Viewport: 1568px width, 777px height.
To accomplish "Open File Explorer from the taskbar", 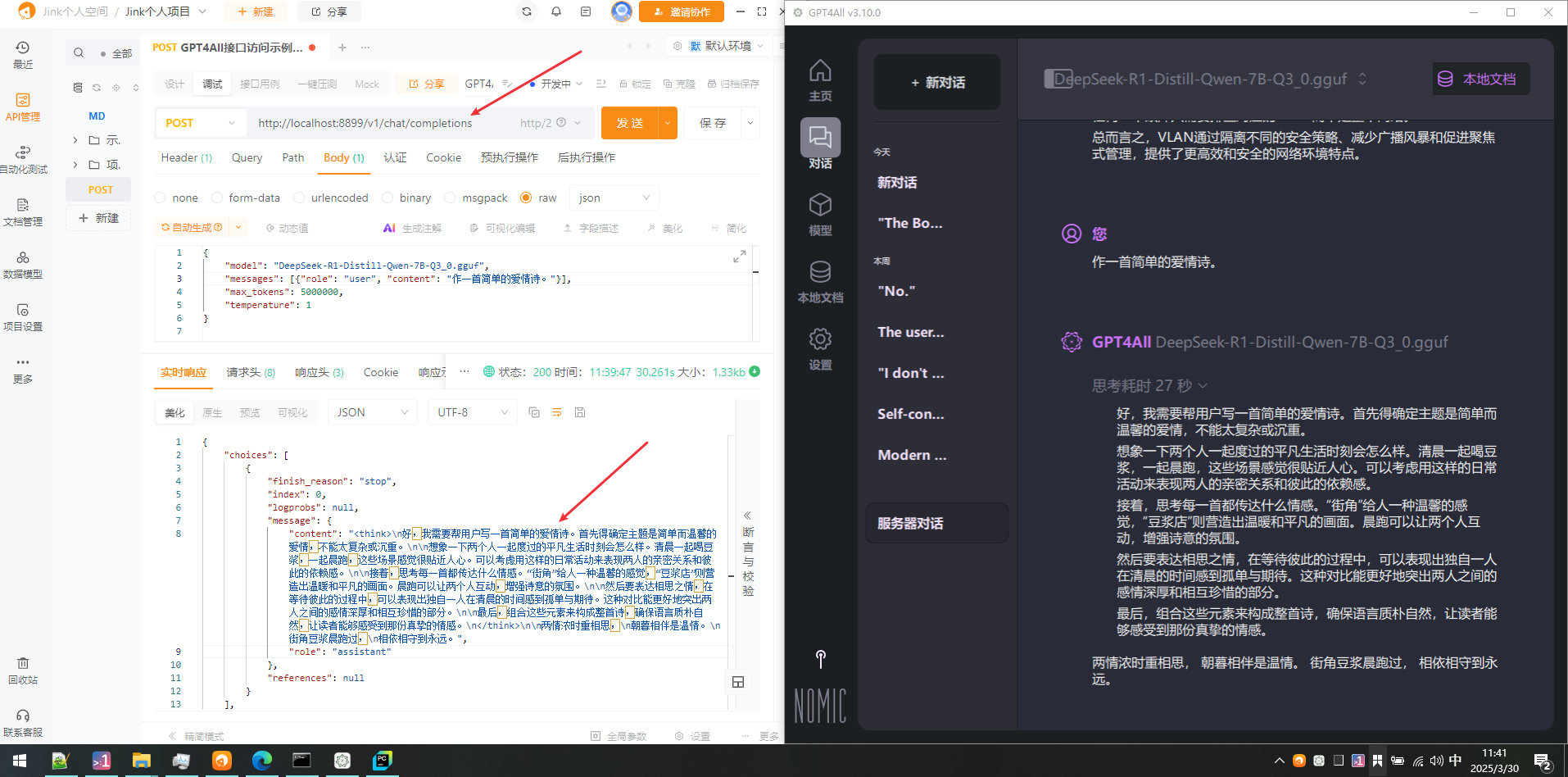I will (x=142, y=761).
